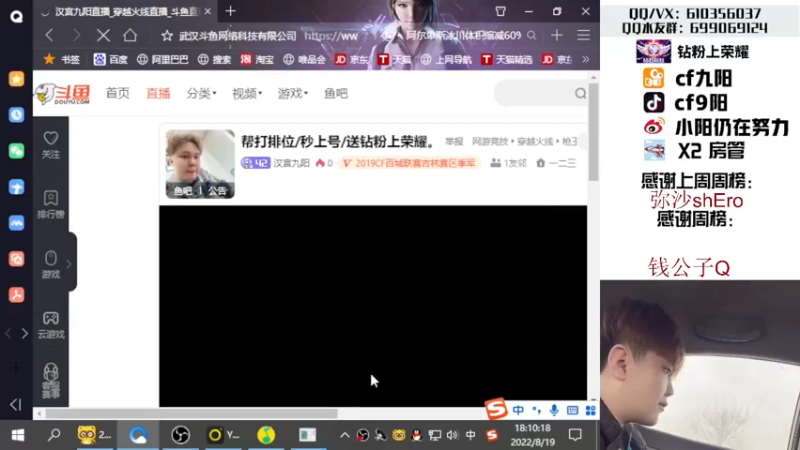
Task: Click search magnifier in browser search box
Action: (532, 35)
